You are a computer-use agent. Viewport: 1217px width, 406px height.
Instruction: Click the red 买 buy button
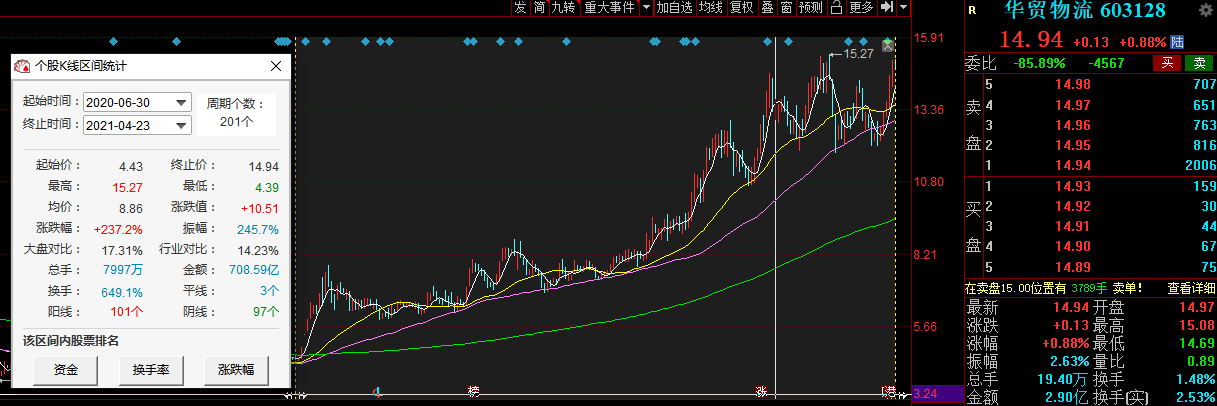[1165, 63]
